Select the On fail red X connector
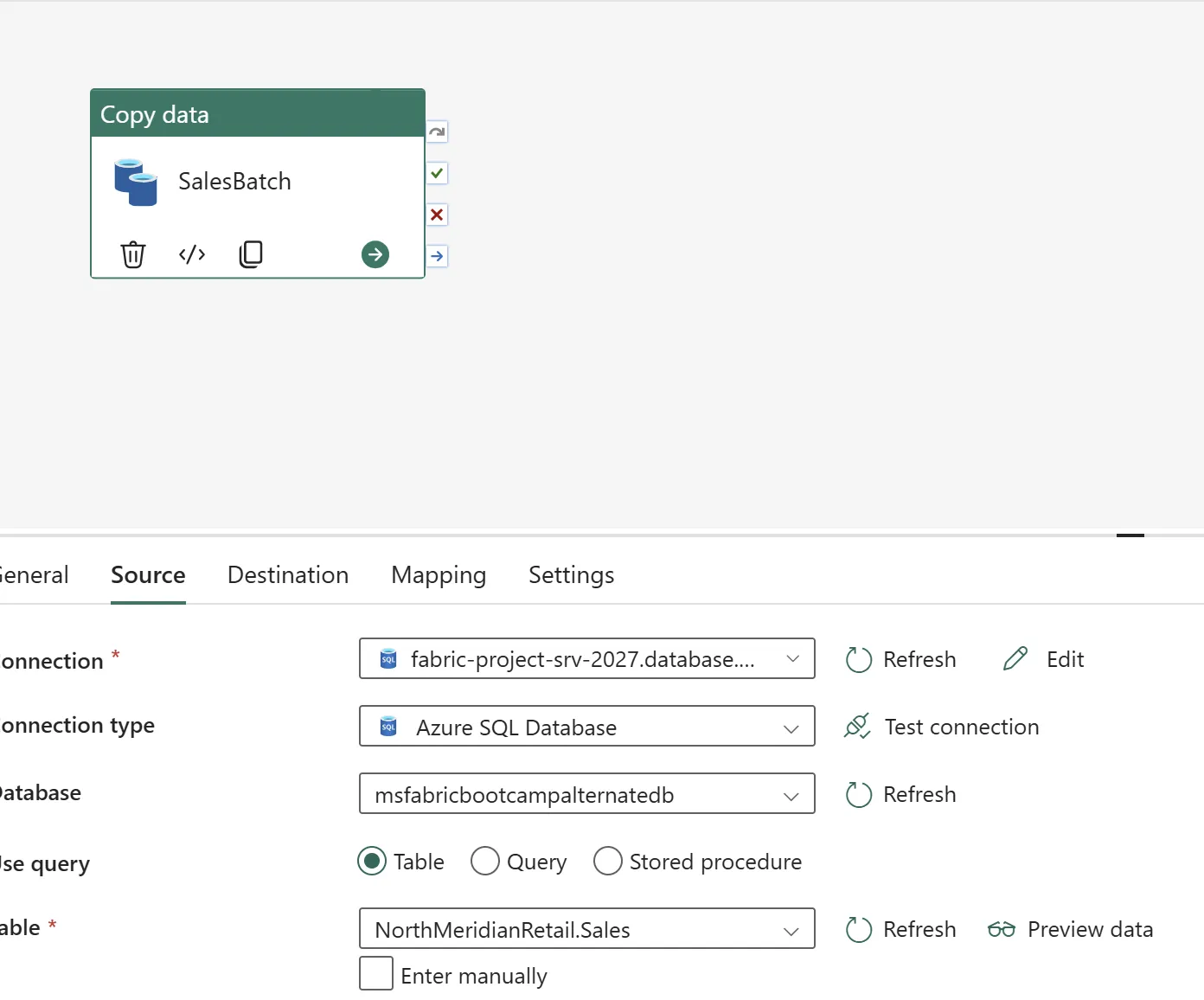This screenshot has height=1000, width=1204. click(x=438, y=215)
